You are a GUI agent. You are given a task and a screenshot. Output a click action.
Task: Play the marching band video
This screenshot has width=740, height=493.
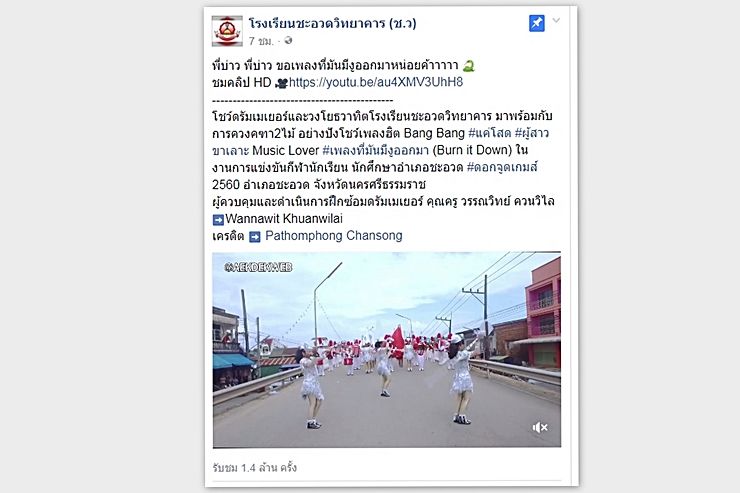click(387, 350)
